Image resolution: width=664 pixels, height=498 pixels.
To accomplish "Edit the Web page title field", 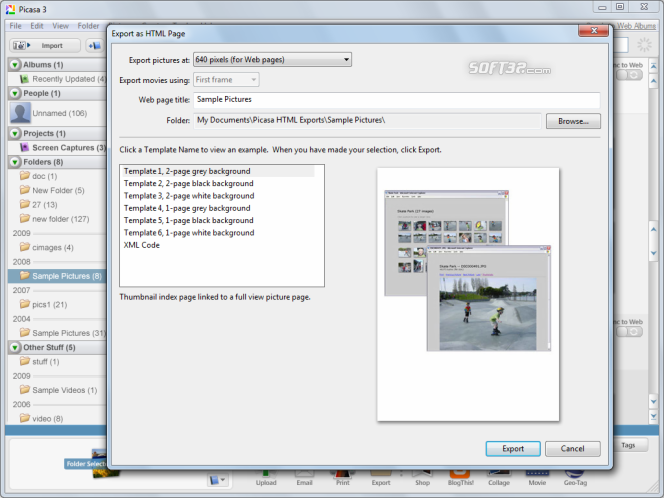I will pyautogui.click(x=396, y=100).
